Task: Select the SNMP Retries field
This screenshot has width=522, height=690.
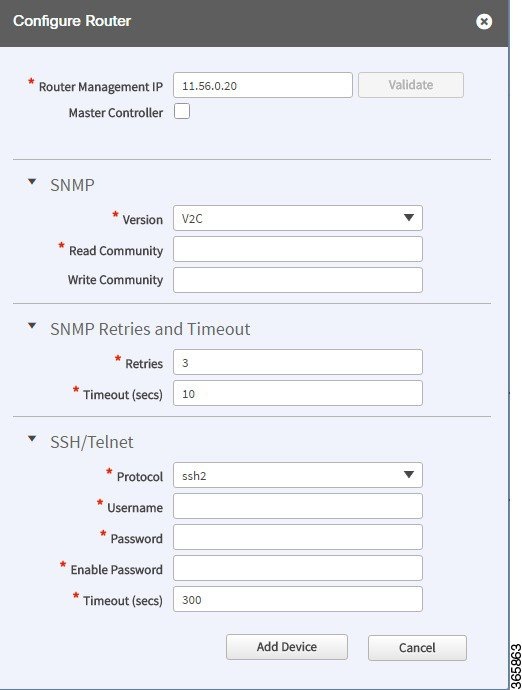Action: click(298, 362)
